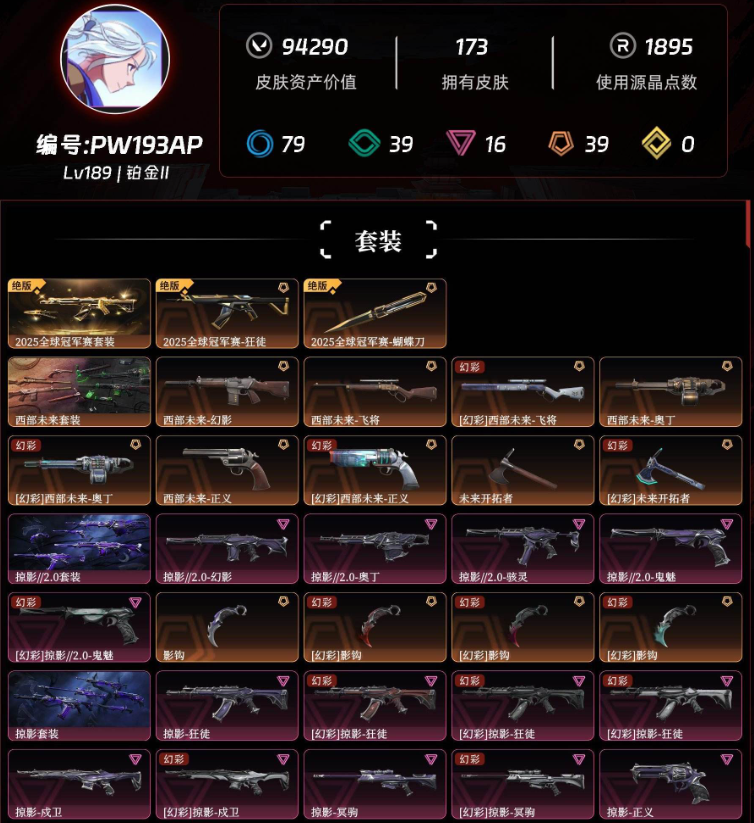
Task: Click the red scrollbar at right edge
Action: (748, 223)
